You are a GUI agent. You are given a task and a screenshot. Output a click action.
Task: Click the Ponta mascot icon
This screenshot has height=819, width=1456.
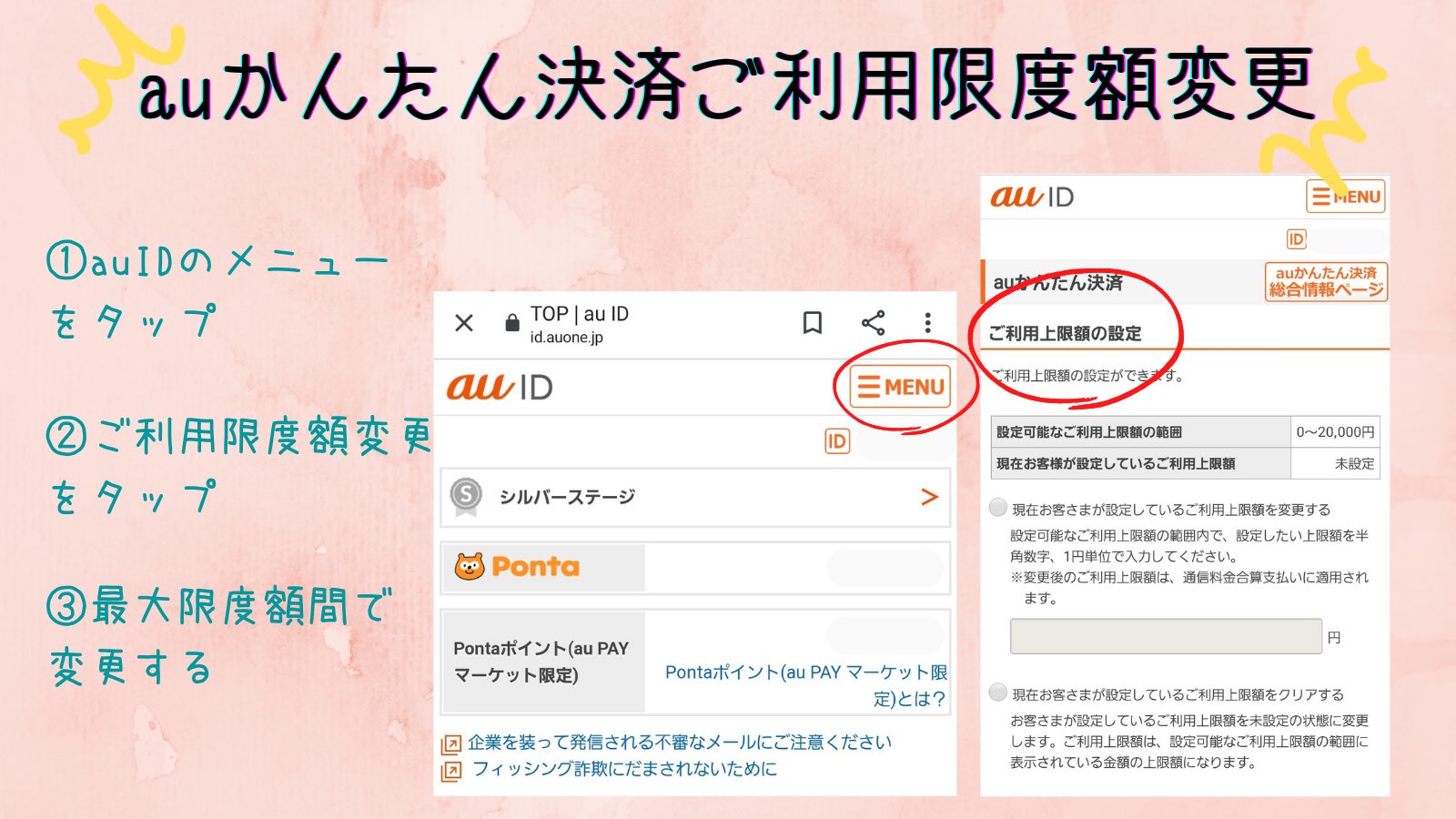point(469,566)
